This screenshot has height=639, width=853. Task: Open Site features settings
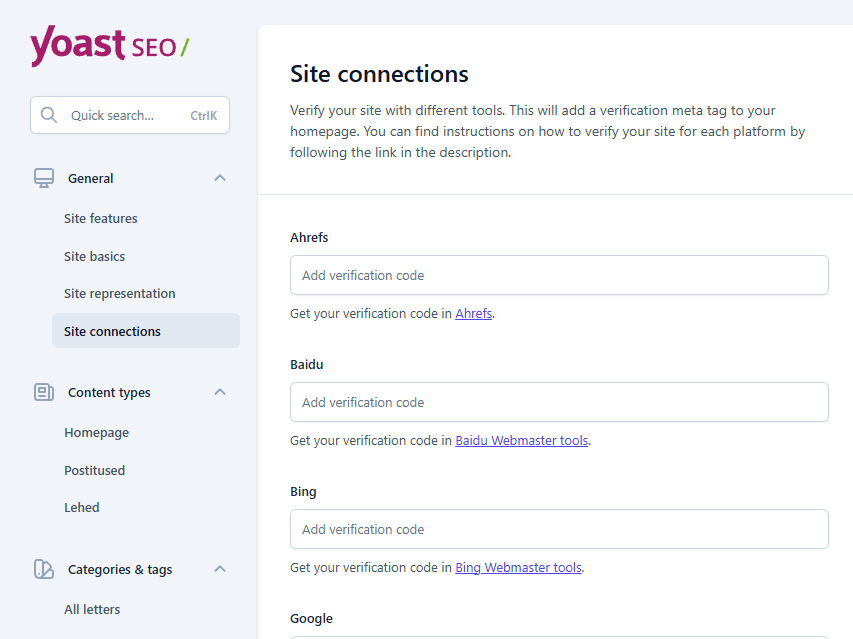101,218
